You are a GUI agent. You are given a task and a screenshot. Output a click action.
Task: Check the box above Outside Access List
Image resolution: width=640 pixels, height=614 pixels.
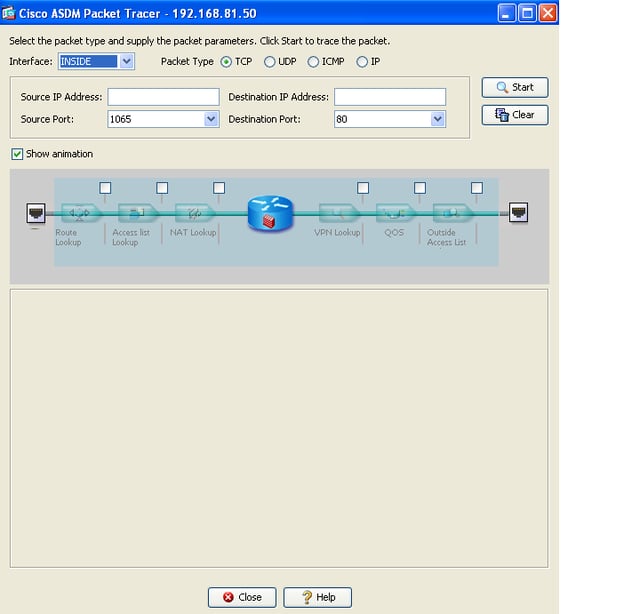(x=477, y=188)
